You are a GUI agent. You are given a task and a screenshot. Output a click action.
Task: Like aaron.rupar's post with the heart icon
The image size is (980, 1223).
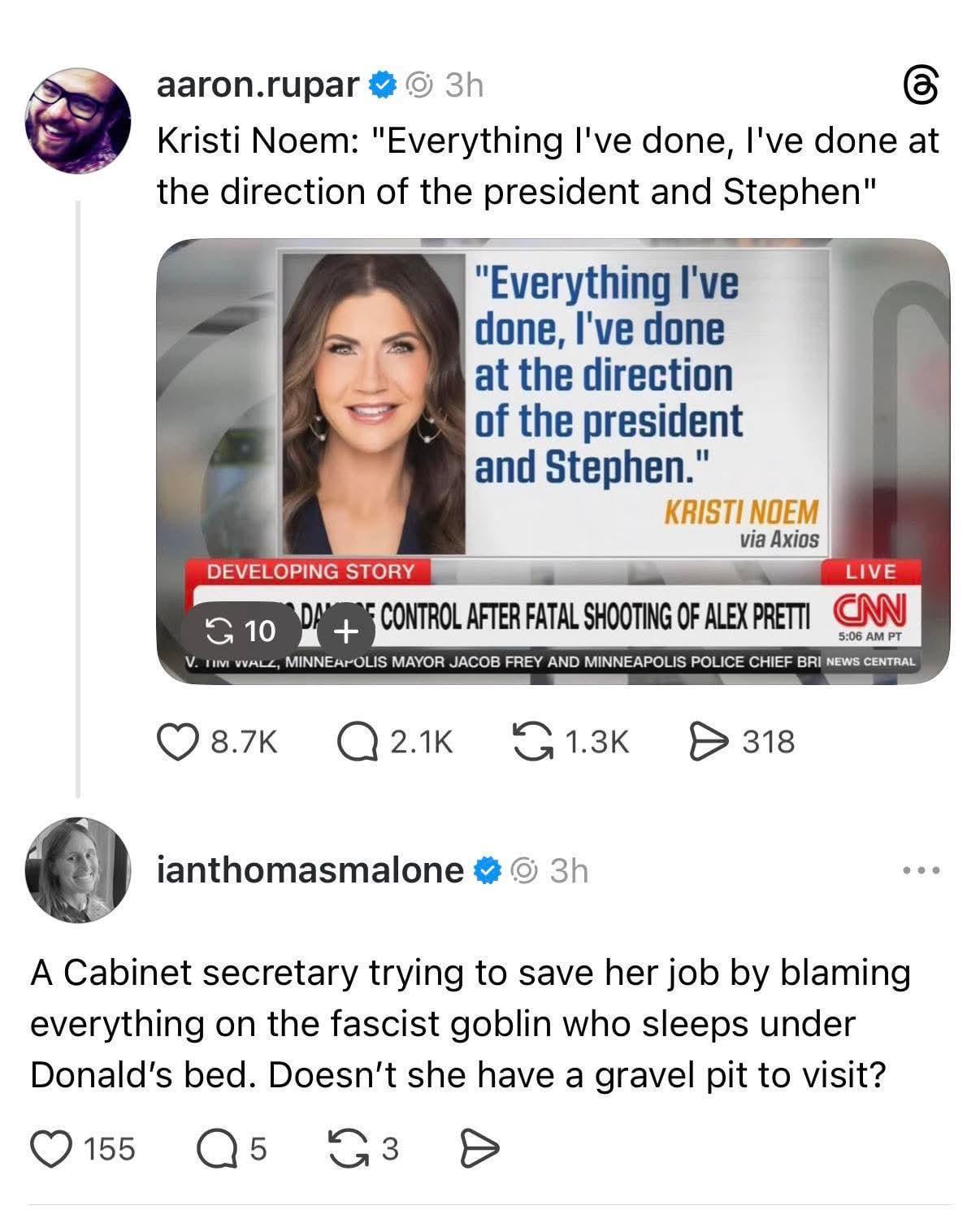[174, 742]
